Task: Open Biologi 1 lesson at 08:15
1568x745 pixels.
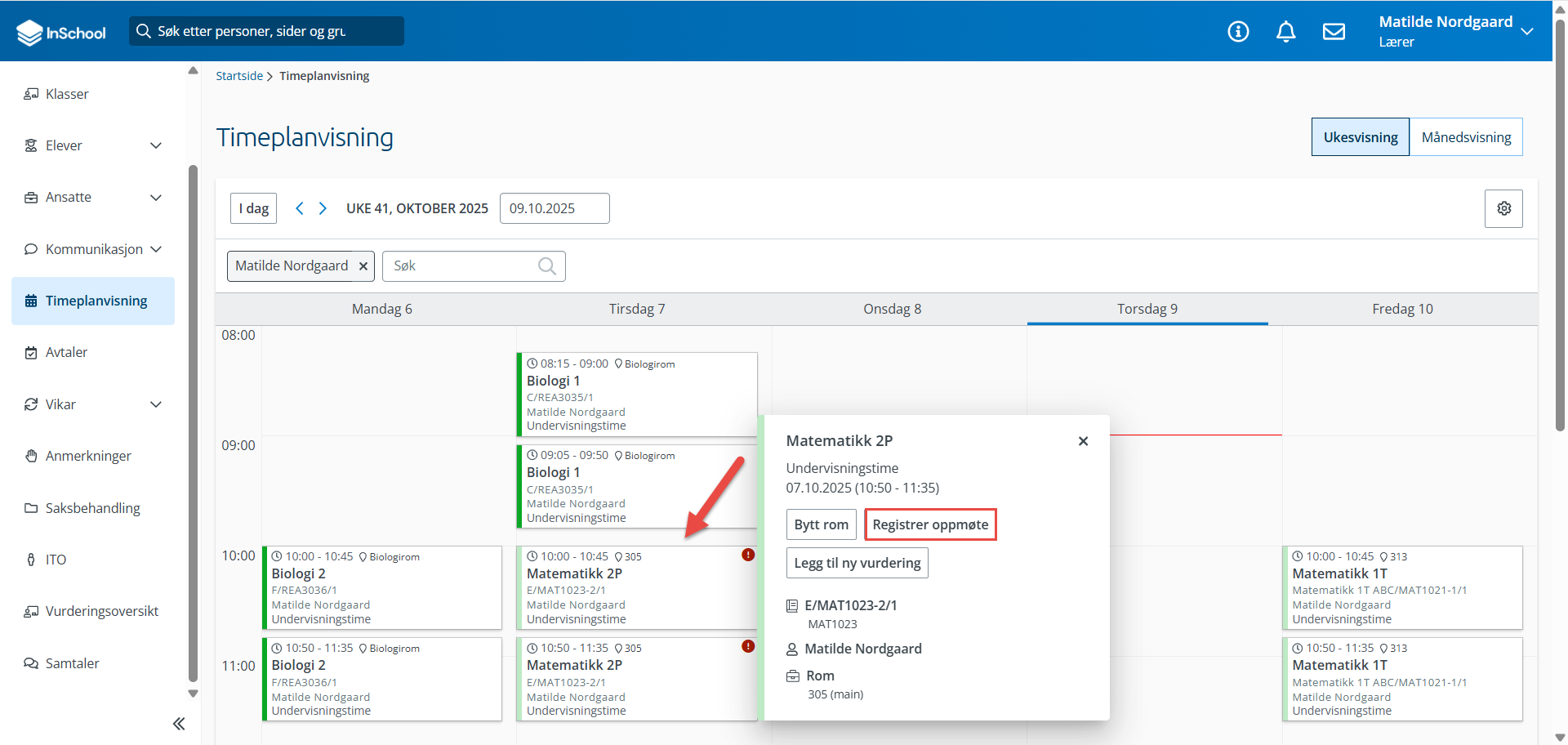Action: tap(637, 395)
